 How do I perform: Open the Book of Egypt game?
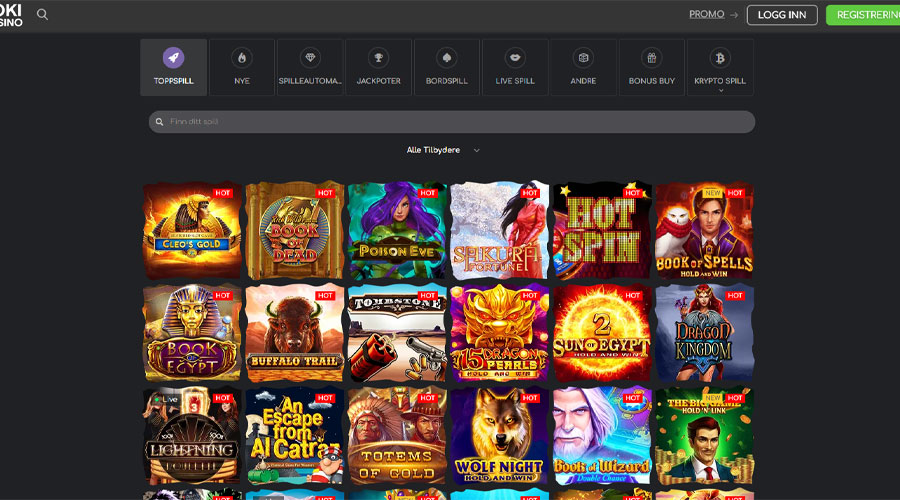pyautogui.click(x=192, y=333)
